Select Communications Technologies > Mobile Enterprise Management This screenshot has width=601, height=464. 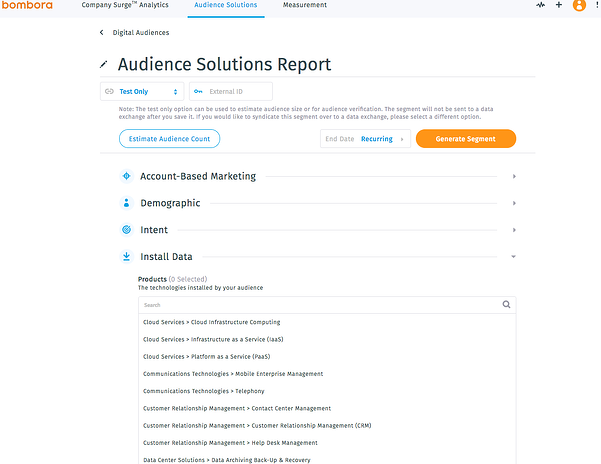click(327, 374)
